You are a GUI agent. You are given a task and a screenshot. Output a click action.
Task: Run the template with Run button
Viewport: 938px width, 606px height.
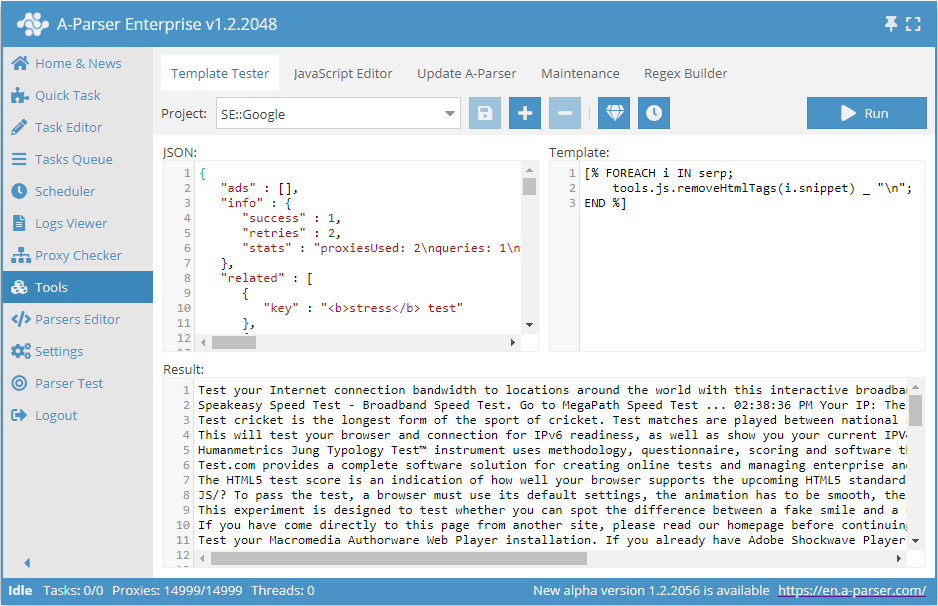point(866,113)
